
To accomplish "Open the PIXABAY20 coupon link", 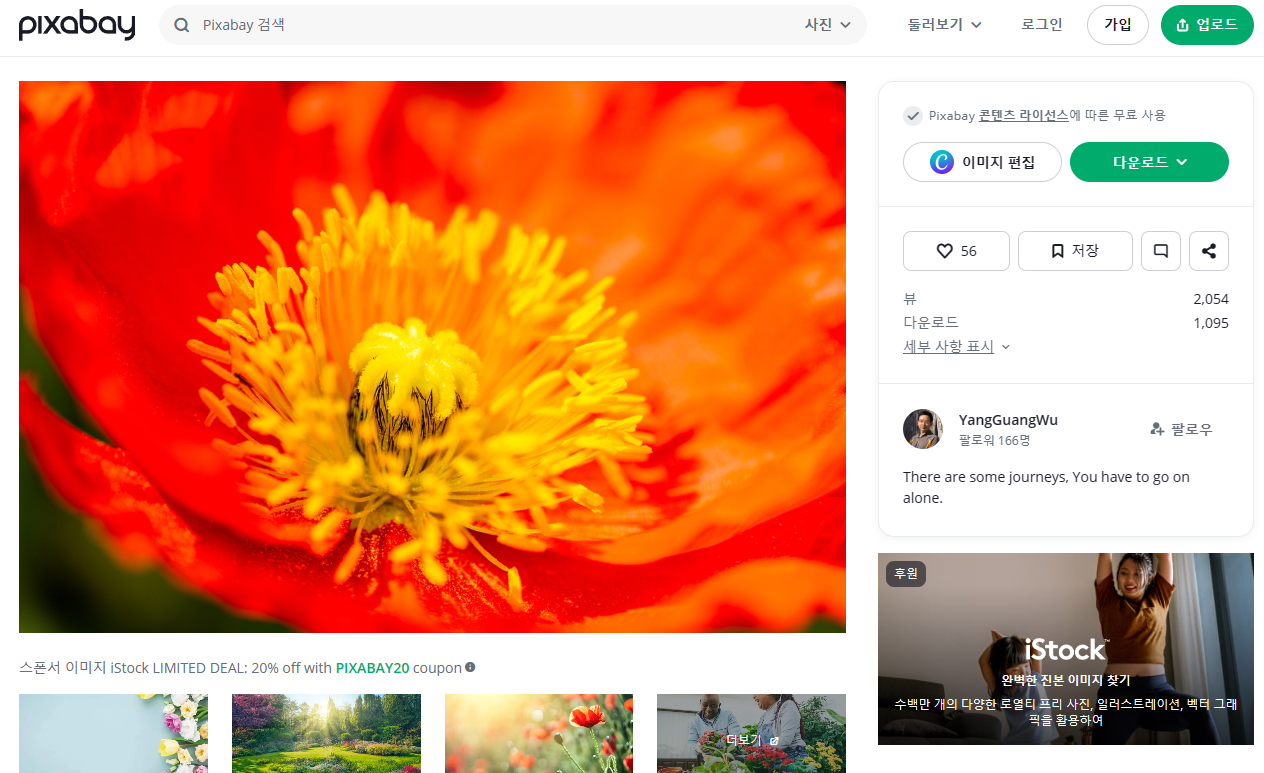I will (372, 668).
